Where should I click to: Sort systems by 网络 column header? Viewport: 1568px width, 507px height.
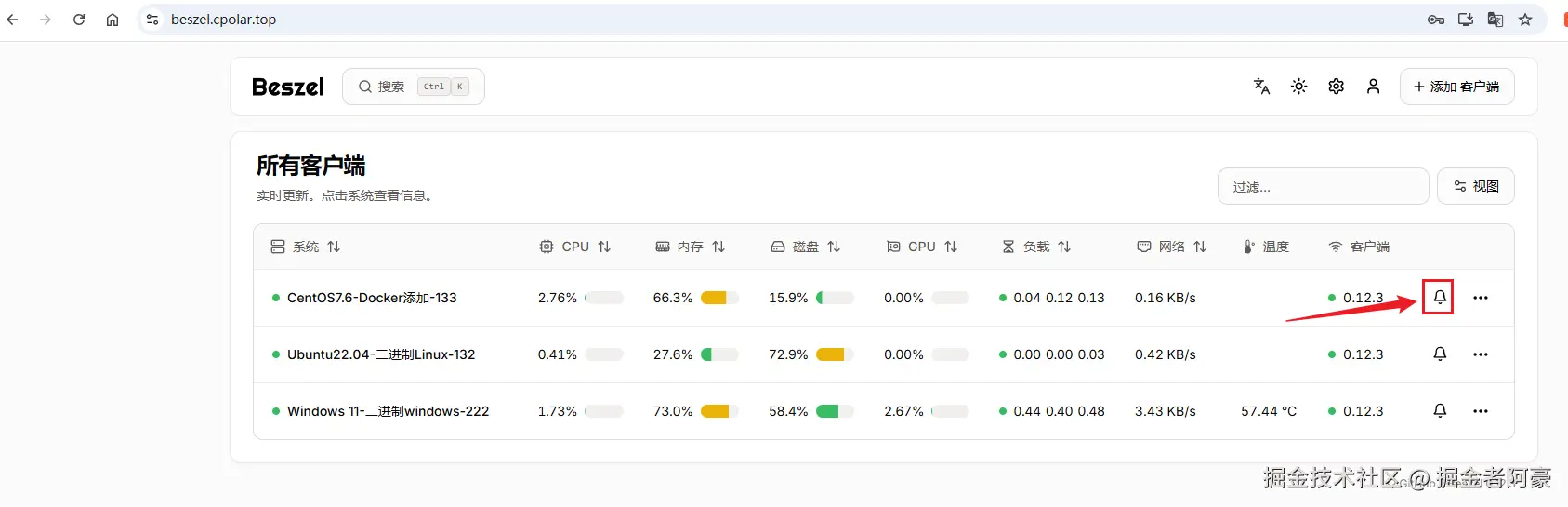1171,247
